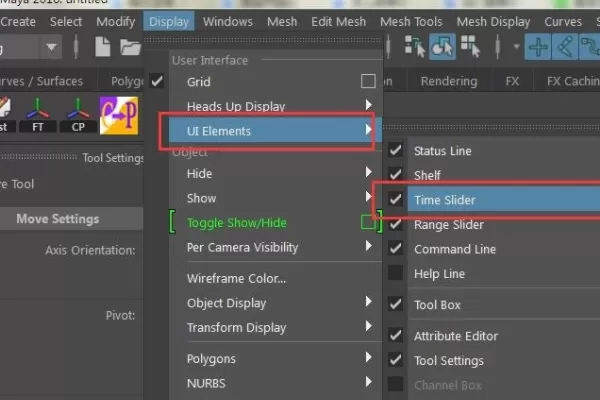Switch to the Rendering shelf tab

pyautogui.click(x=449, y=81)
